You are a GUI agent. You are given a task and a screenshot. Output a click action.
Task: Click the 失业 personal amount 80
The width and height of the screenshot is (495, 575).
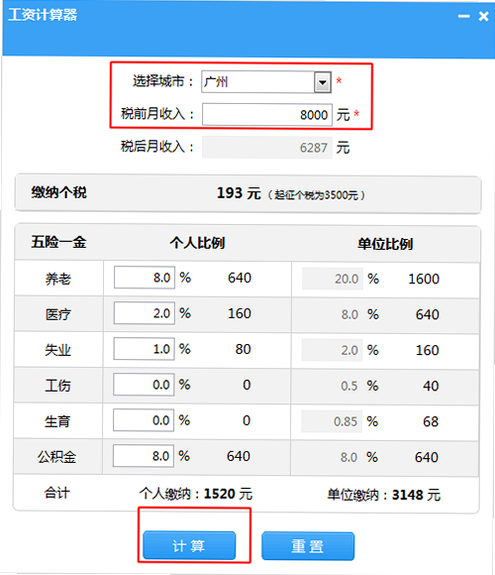pos(243,349)
